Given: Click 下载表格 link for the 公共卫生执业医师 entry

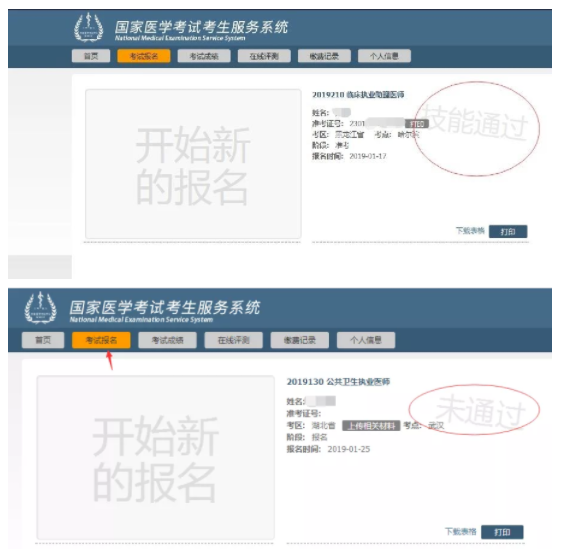Looking at the screenshot, I should tap(460, 532).
